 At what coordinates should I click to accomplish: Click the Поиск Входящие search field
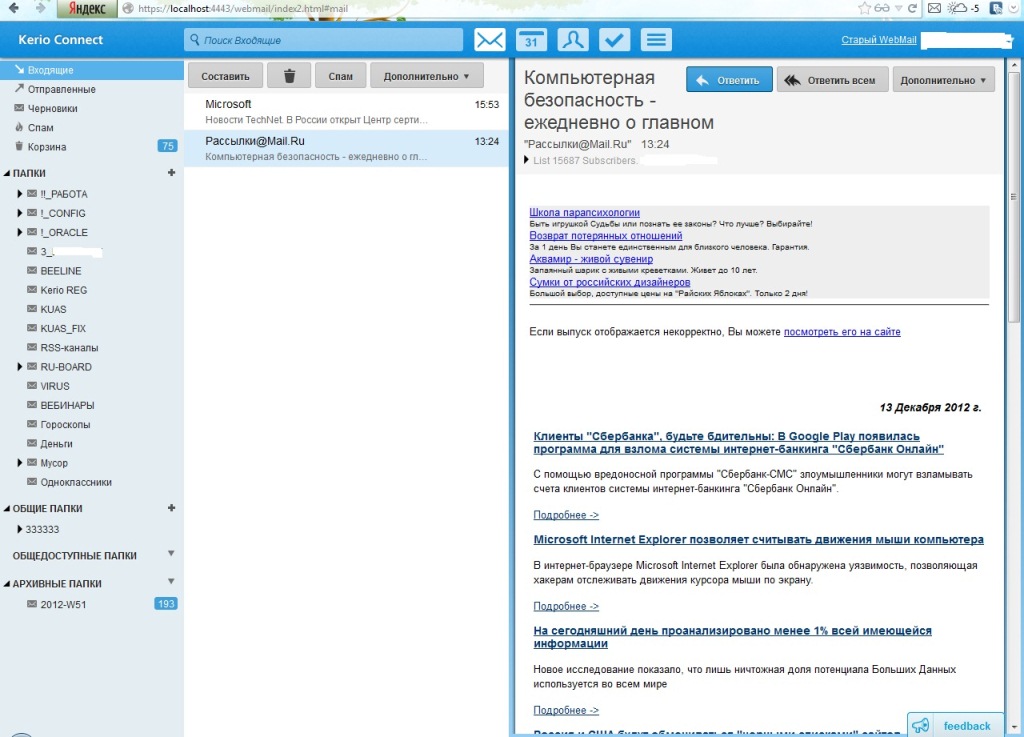point(323,41)
